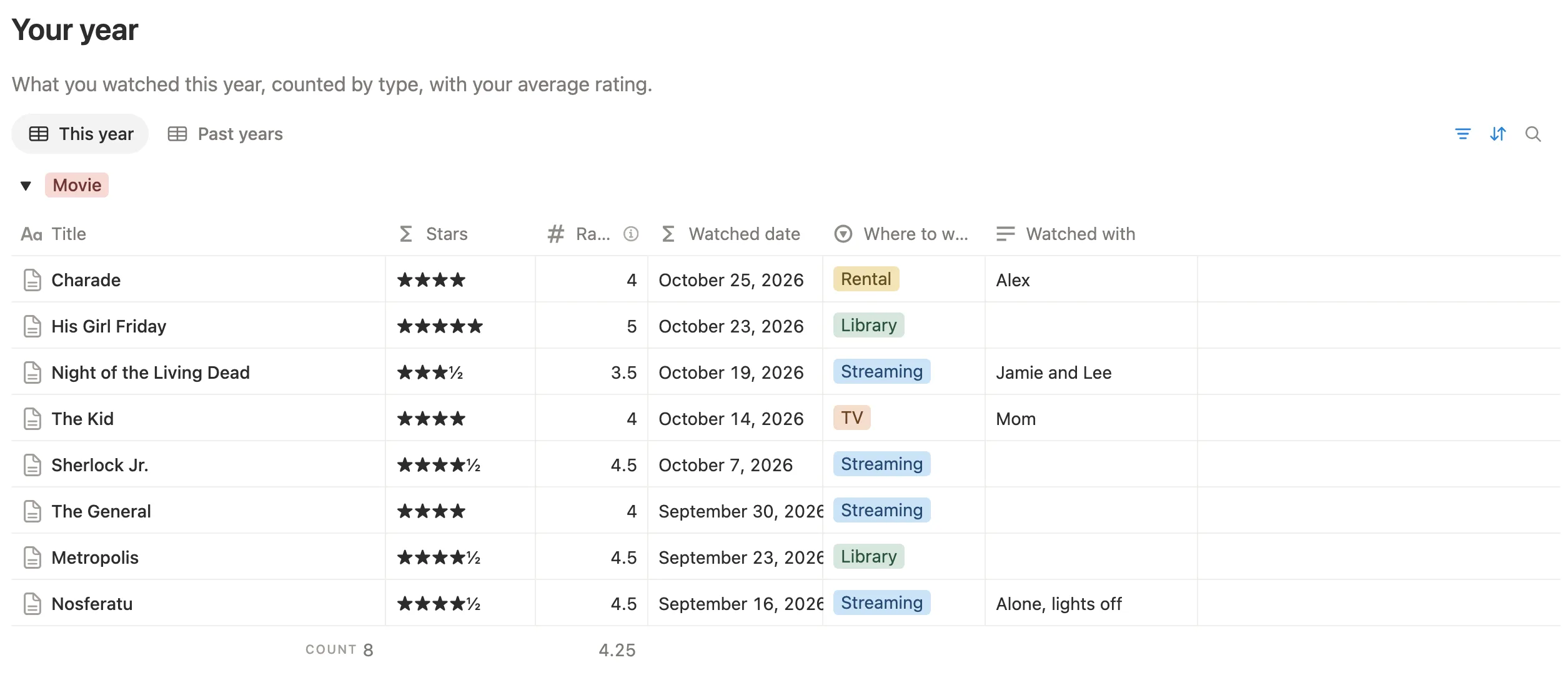Click the 'Jamie and Lee' cell
Image resolution: width=1568 pixels, height=675 pixels.
(x=1091, y=372)
